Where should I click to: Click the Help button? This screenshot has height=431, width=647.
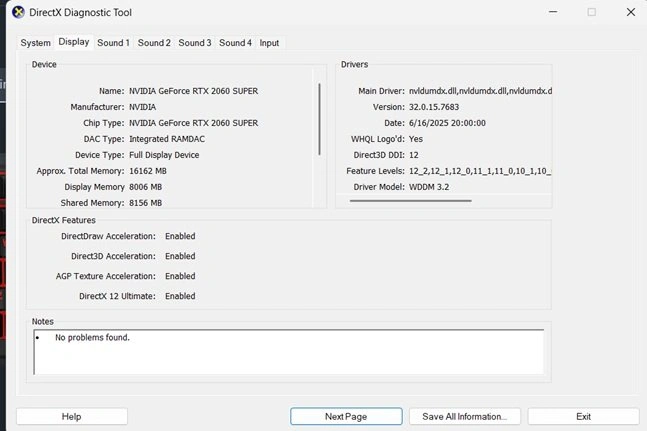click(x=72, y=417)
